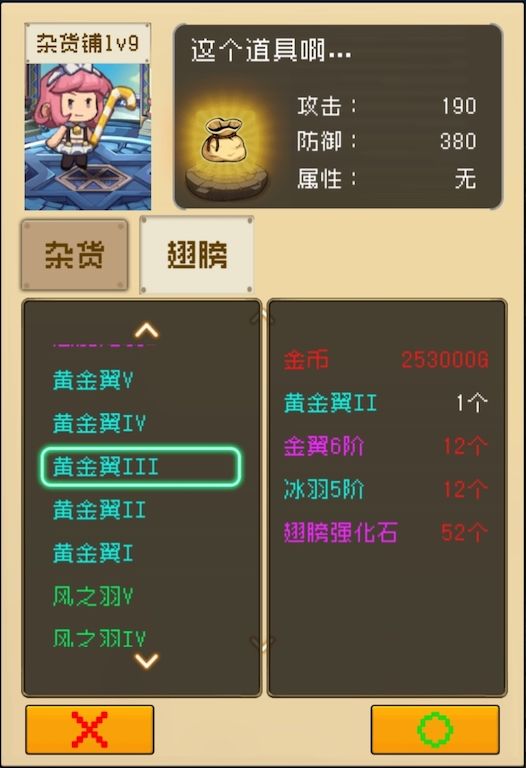
Task: Click the 金币 253000G cost row
Action: [x=386, y=360]
